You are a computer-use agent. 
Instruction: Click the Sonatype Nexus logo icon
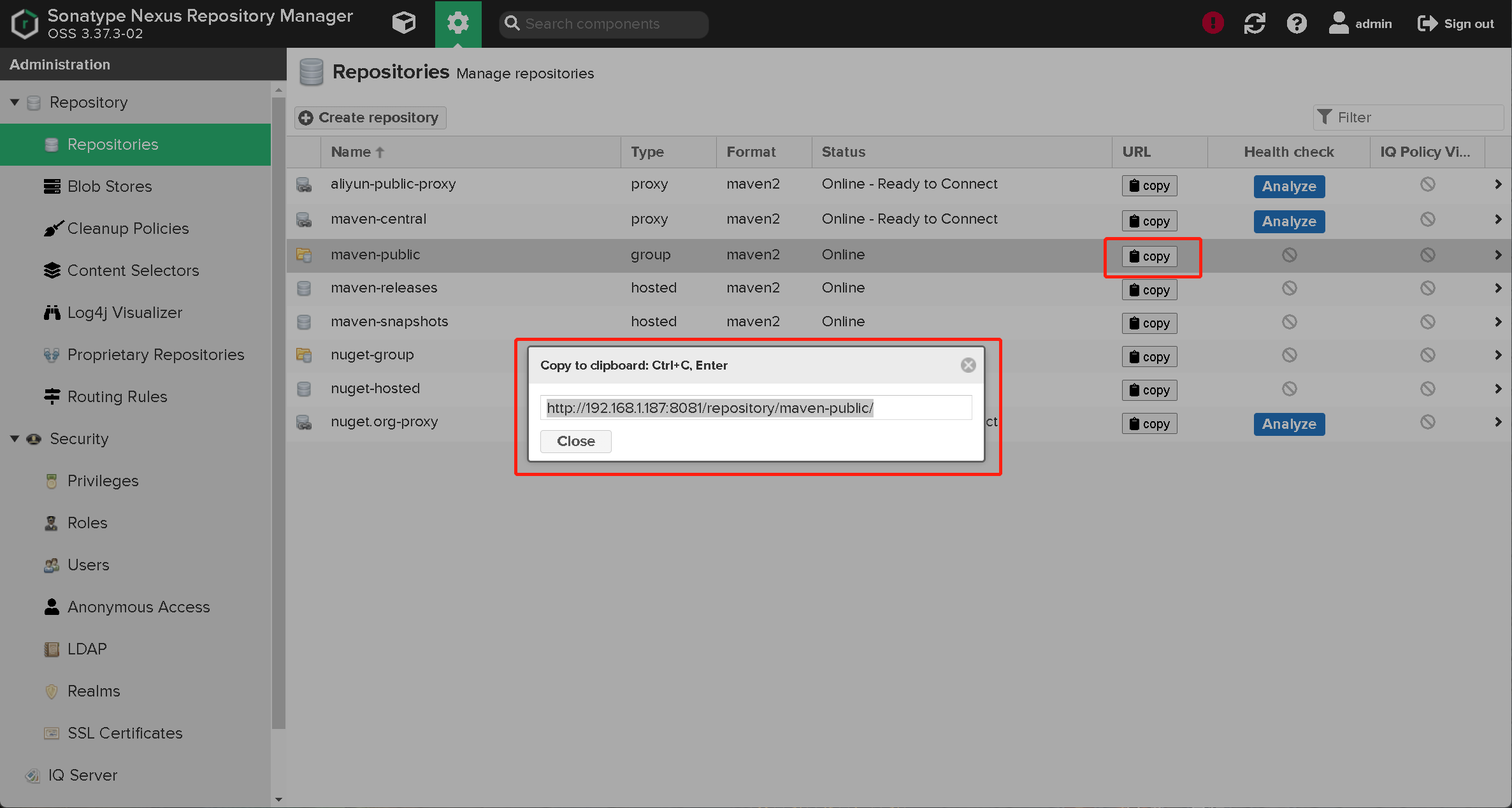point(24,24)
